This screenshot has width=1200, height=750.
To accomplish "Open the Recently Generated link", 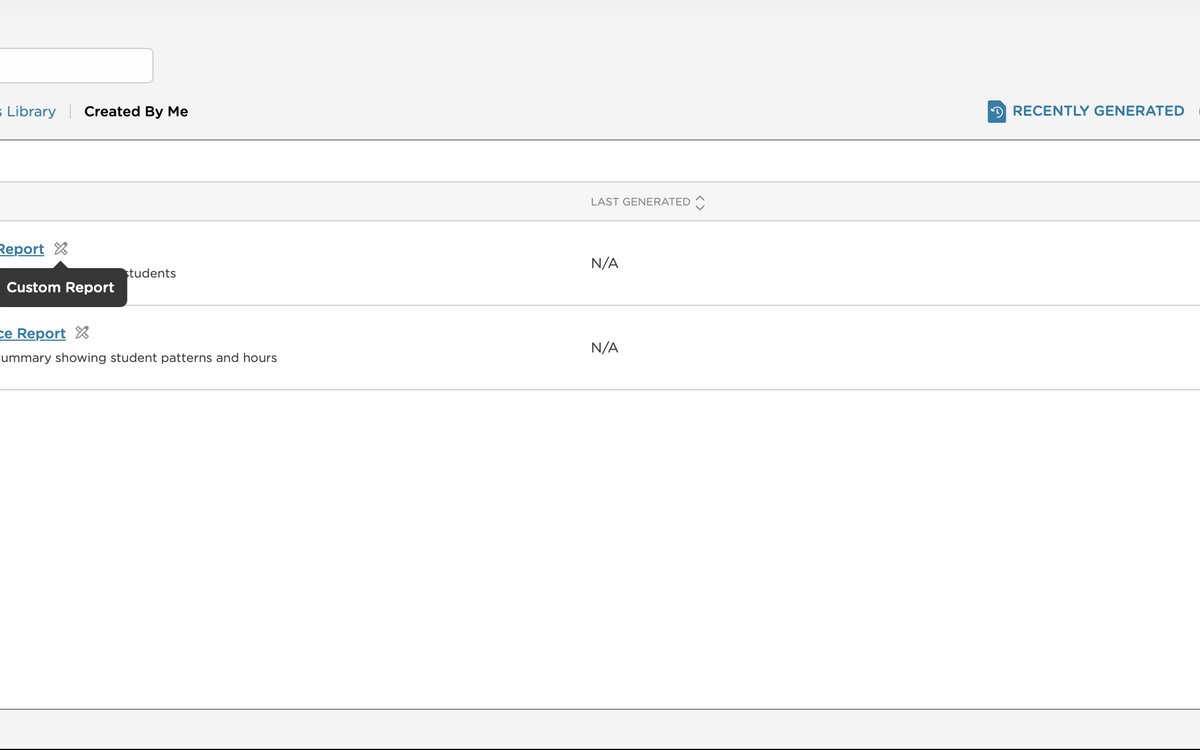I will click(1098, 111).
